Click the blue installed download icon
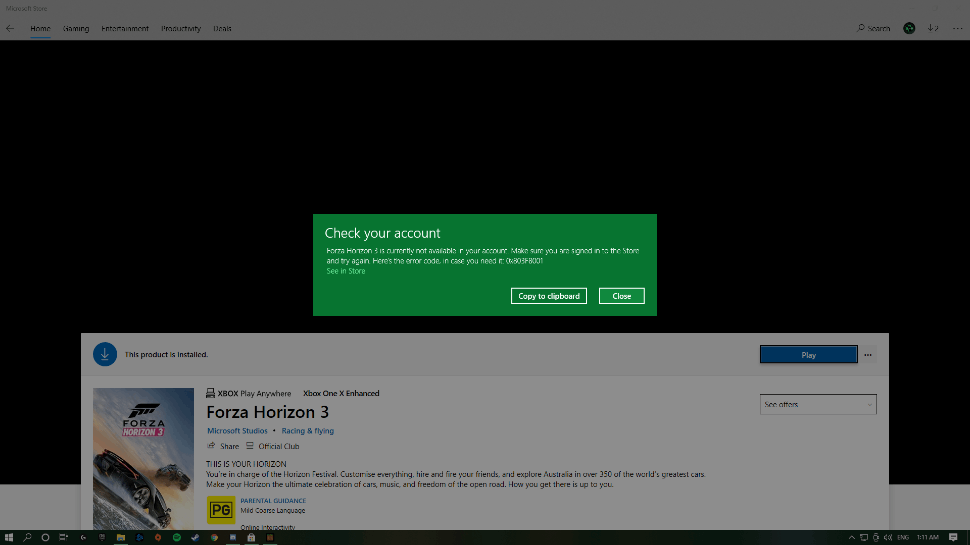Screen dimensions: 970x545 point(105,354)
